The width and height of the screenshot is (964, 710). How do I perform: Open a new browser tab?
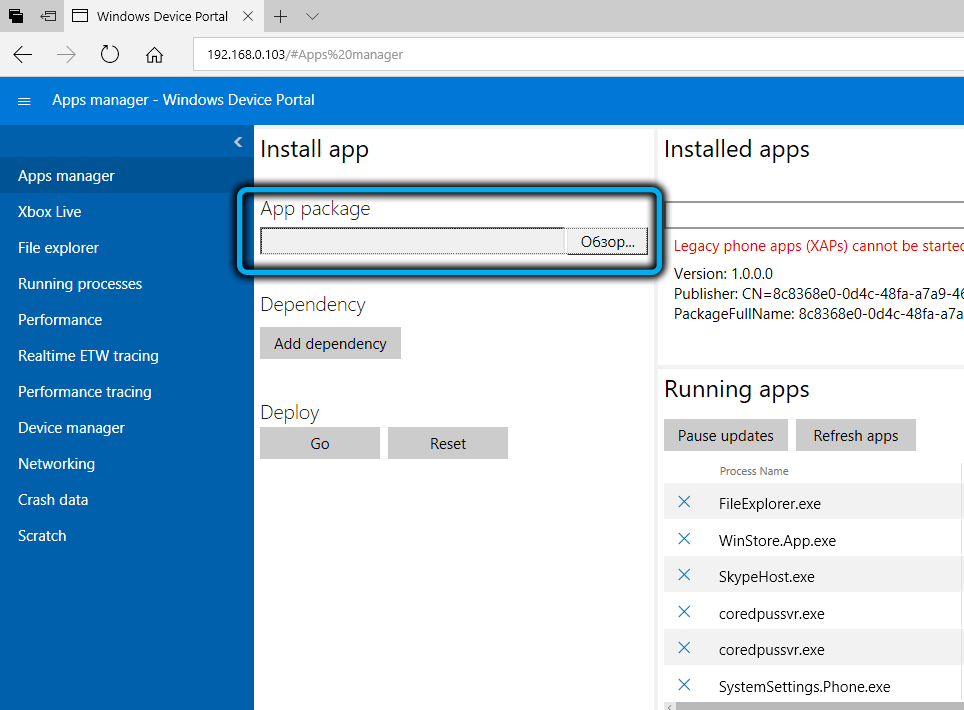pyautogui.click(x=281, y=17)
